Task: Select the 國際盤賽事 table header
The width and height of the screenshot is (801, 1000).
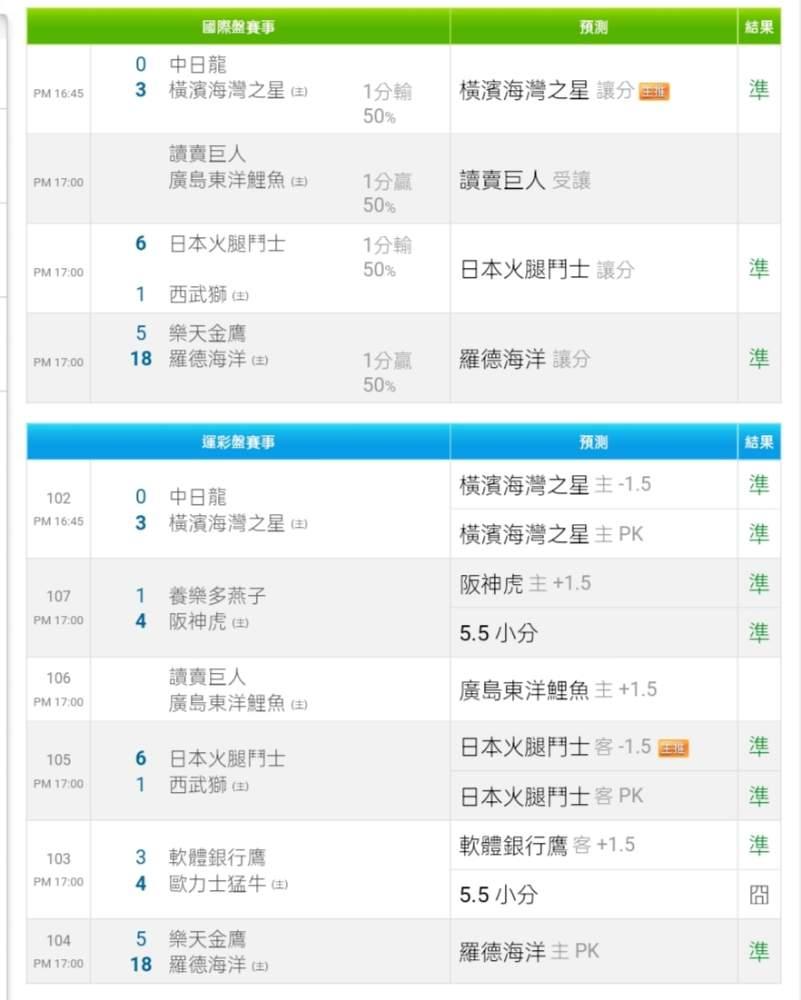Action: coord(238,28)
